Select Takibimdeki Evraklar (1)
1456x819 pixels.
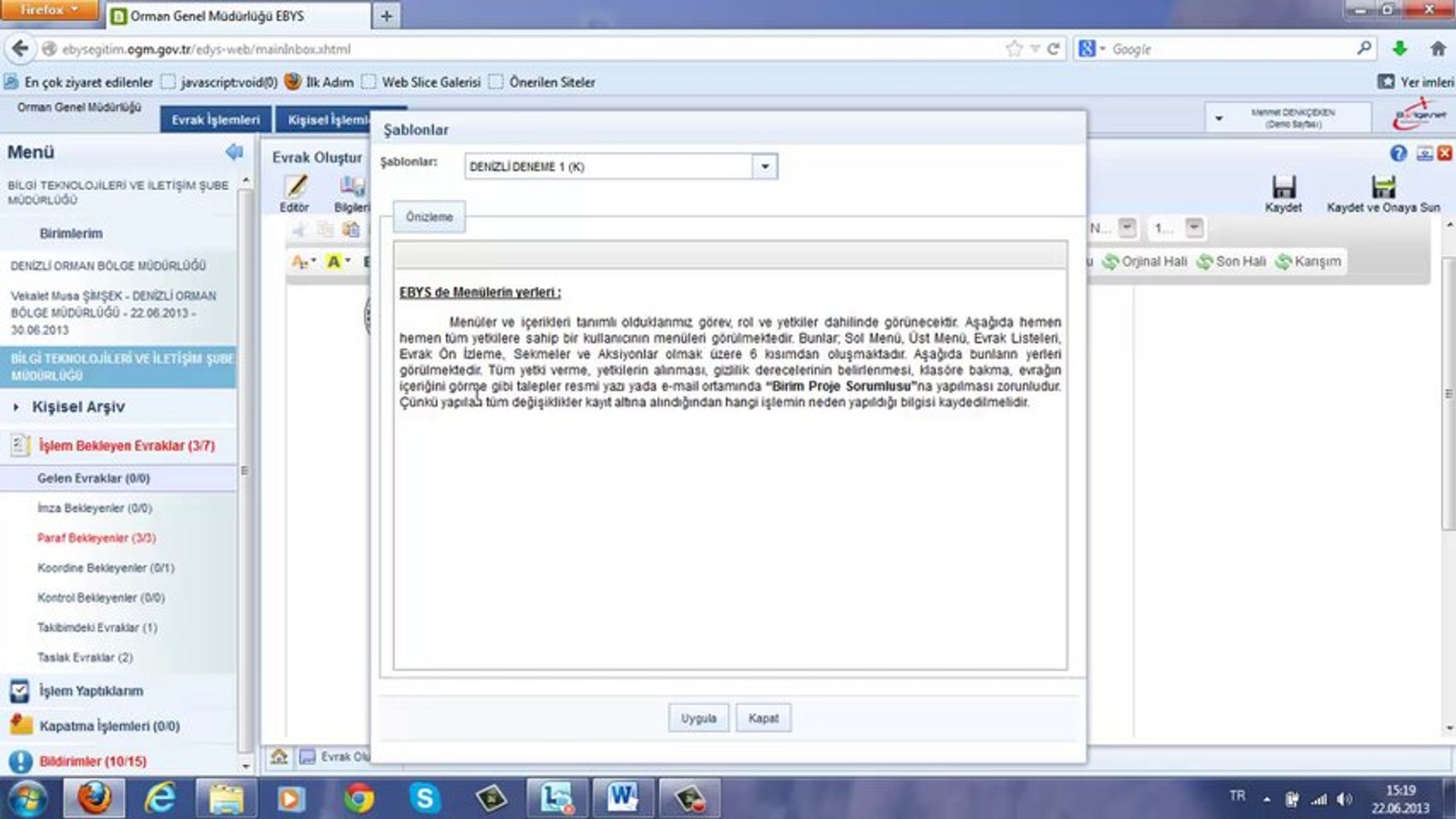[x=97, y=628]
